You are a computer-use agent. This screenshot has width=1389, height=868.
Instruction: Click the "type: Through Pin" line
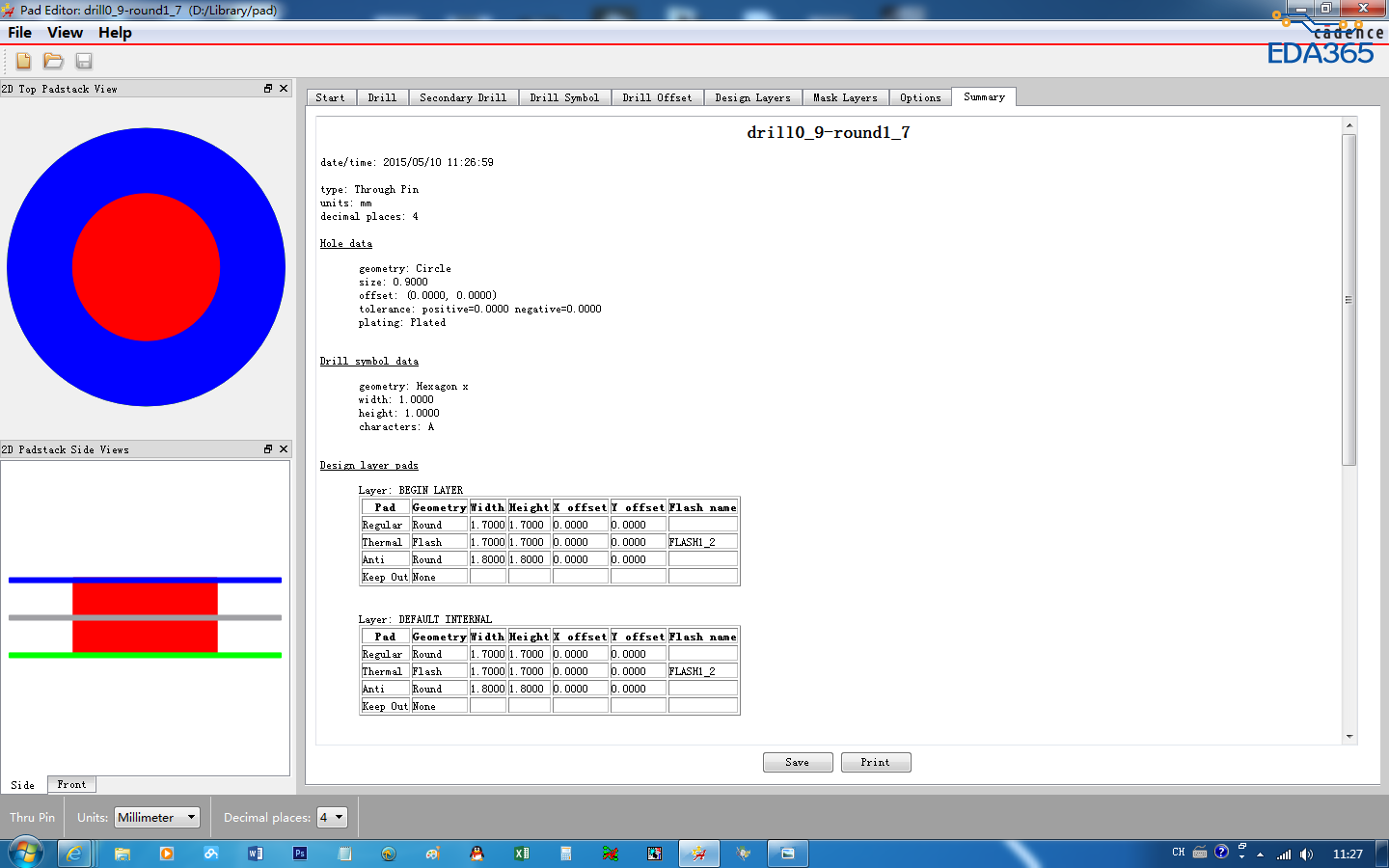(x=369, y=190)
